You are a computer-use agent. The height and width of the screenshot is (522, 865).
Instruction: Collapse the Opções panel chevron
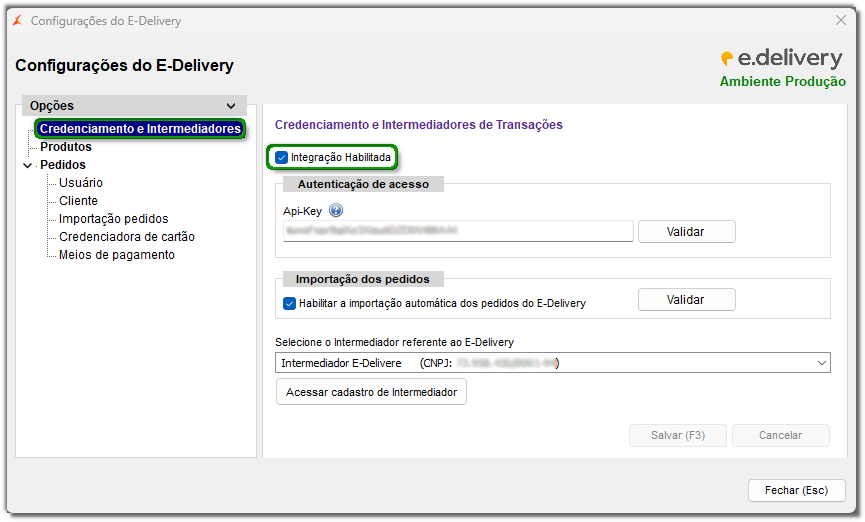click(231, 106)
